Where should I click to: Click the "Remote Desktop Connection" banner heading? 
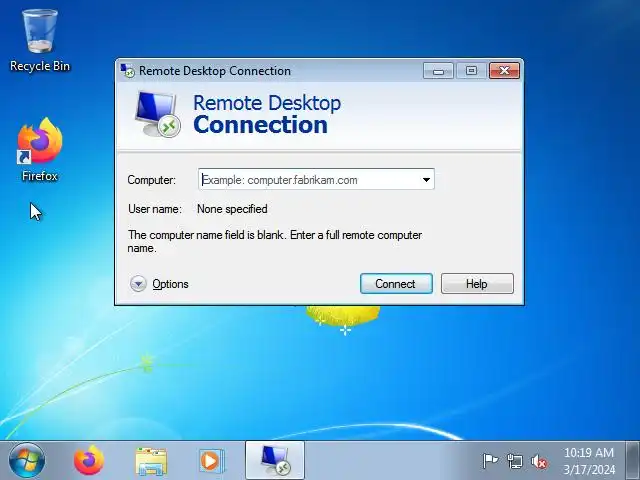click(x=267, y=114)
